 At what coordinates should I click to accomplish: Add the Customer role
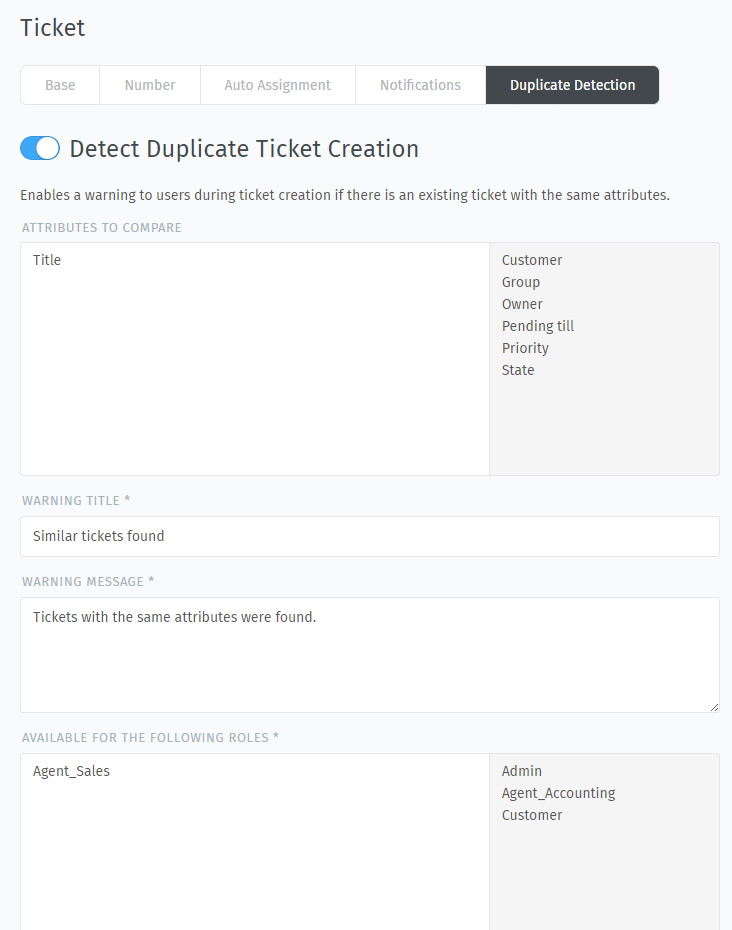[x=531, y=815]
